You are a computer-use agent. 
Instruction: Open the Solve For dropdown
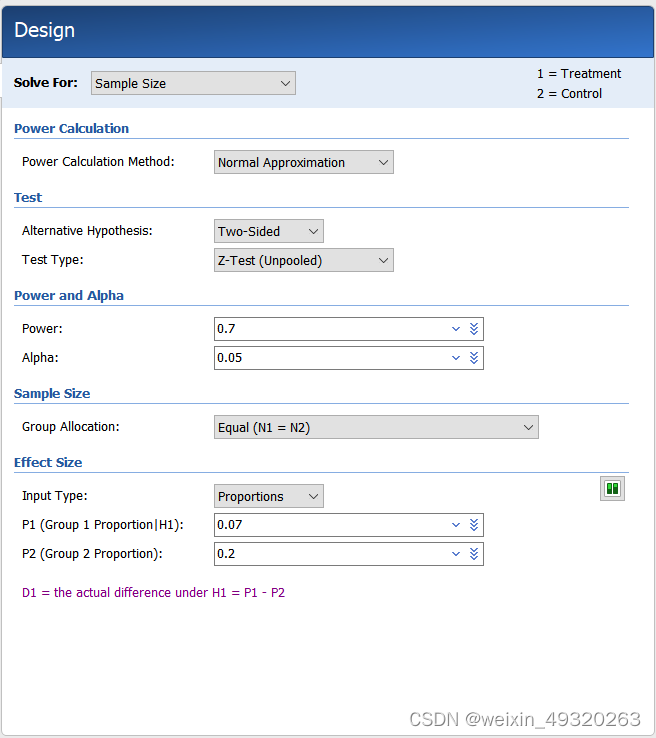193,84
